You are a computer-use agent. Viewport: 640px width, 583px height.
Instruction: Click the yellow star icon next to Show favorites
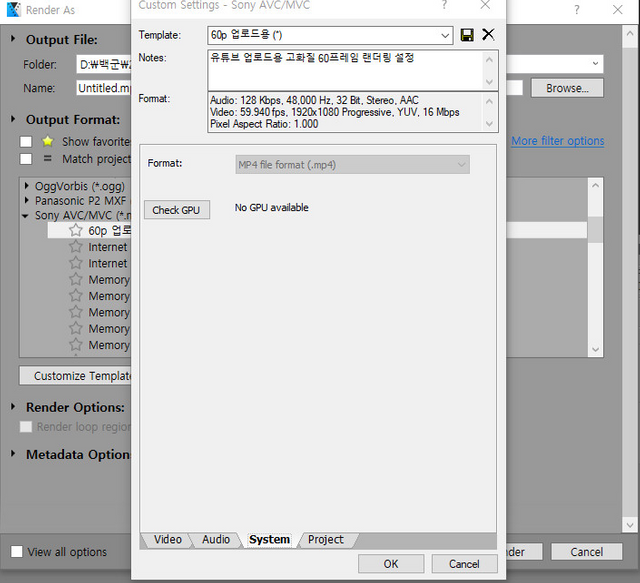(x=48, y=141)
